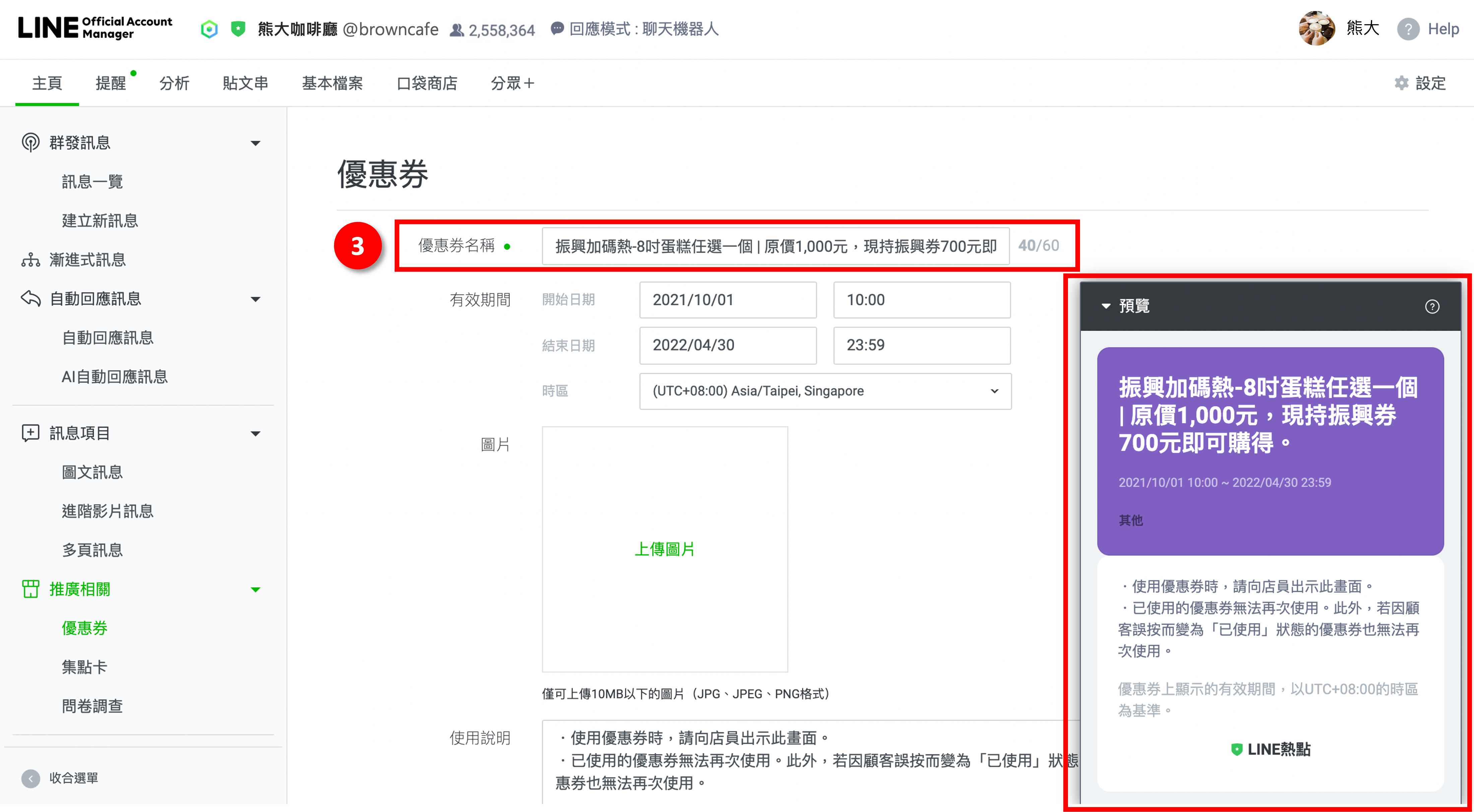Image resolution: width=1474 pixels, height=812 pixels.
Task: Click the reply arrow icon for 自動回應訊息
Action: click(30, 299)
